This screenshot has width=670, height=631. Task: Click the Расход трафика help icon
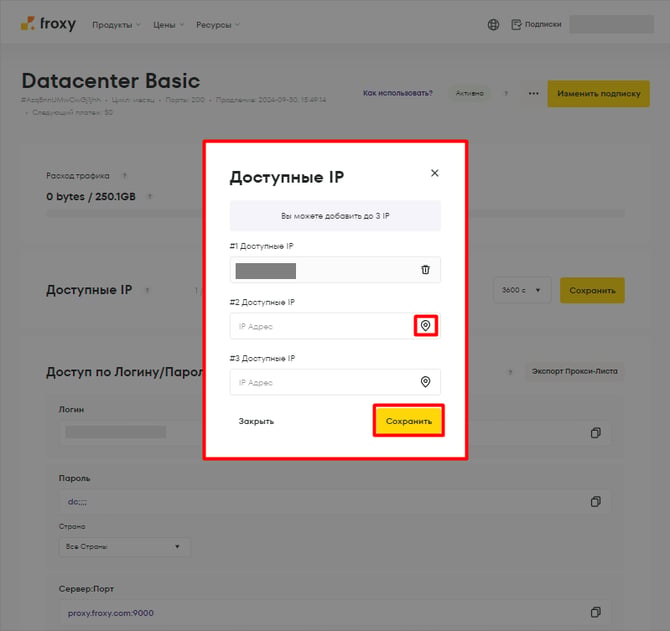124,176
